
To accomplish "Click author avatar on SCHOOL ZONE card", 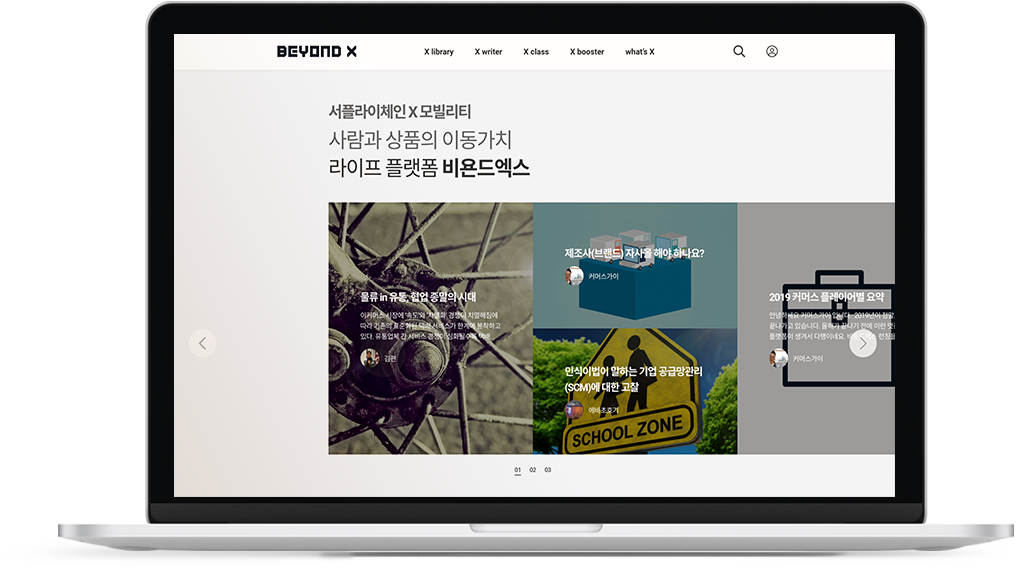I will tap(574, 410).
